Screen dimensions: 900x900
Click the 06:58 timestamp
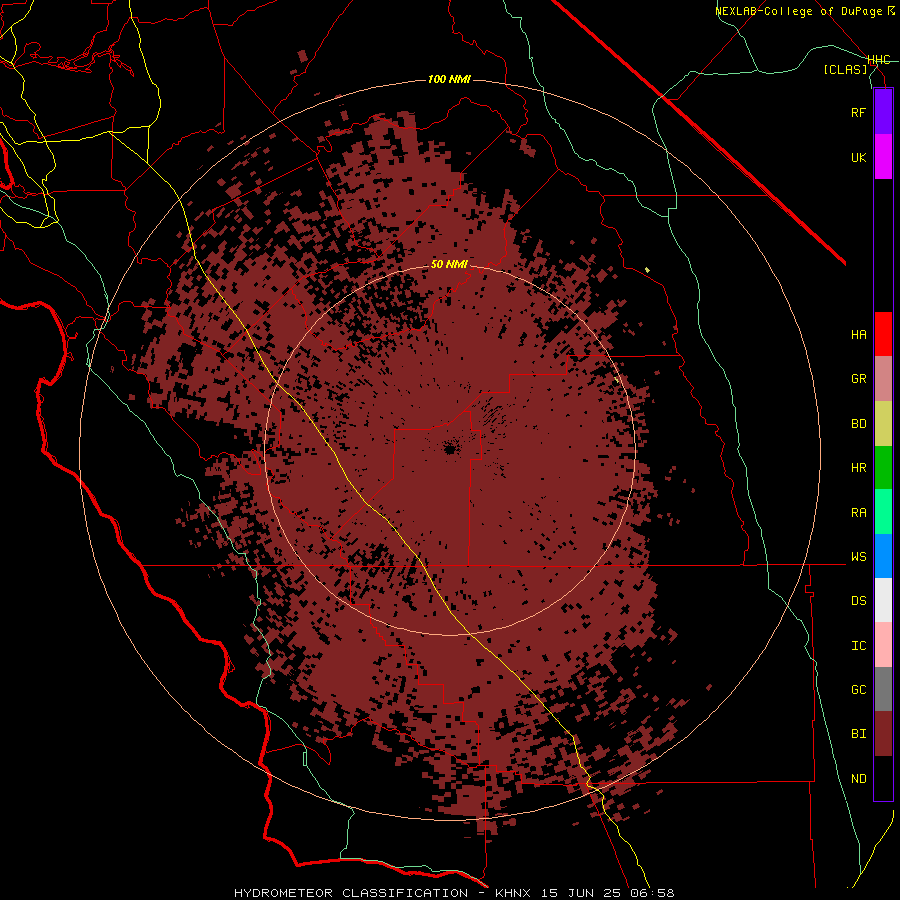click(651, 893)
